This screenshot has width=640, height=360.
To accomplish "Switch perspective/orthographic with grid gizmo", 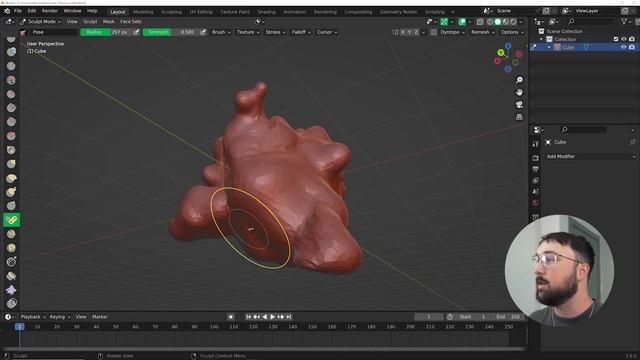I will (x=519, y=117).
